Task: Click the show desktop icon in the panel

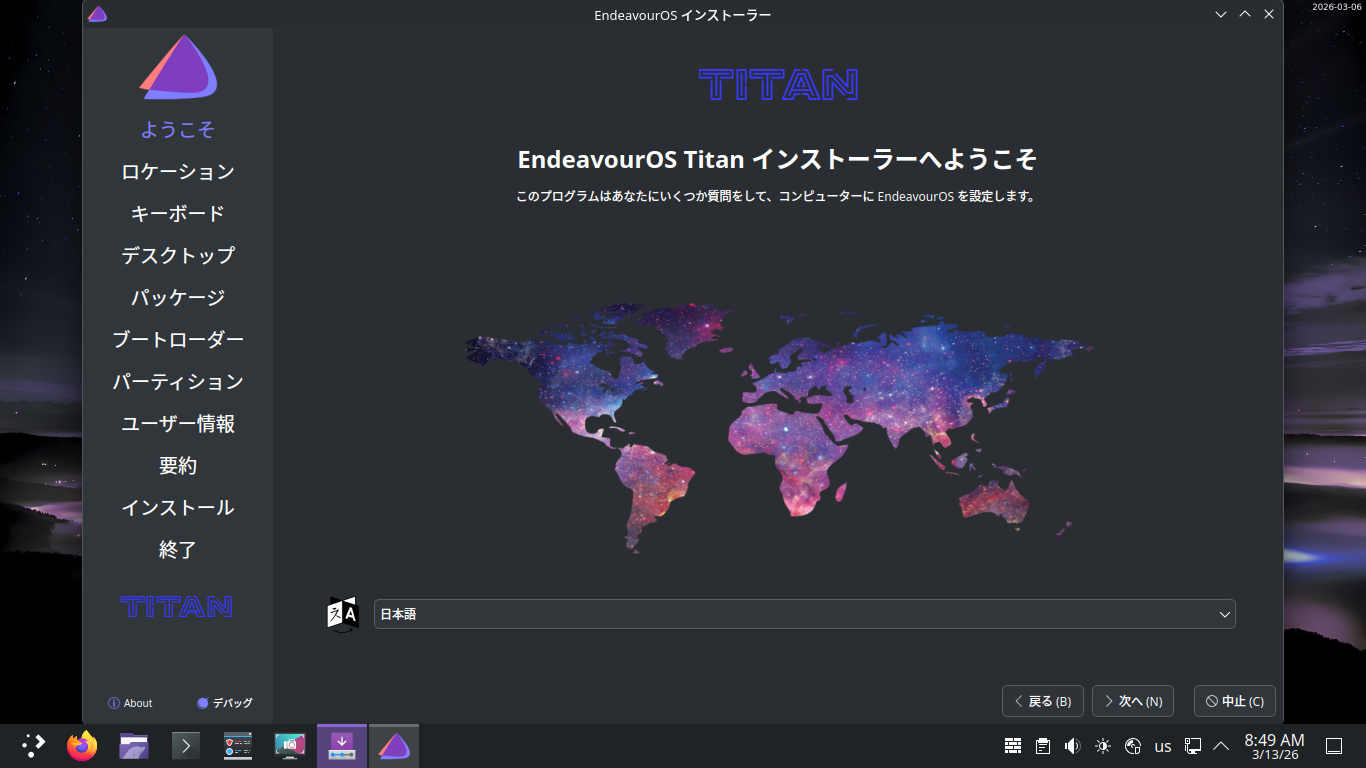Action: point(1333,746)
